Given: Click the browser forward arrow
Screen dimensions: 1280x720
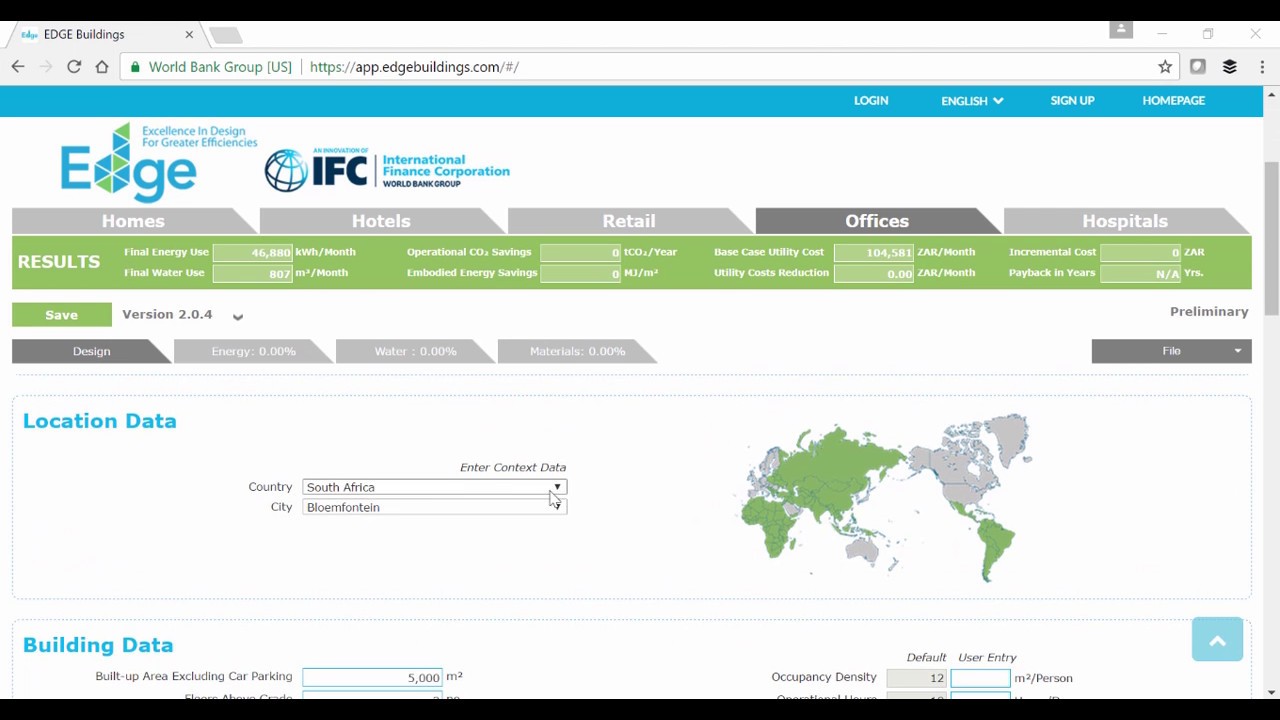Looking at the screenshot, I should pyautogui.click(x=46, y=67).
